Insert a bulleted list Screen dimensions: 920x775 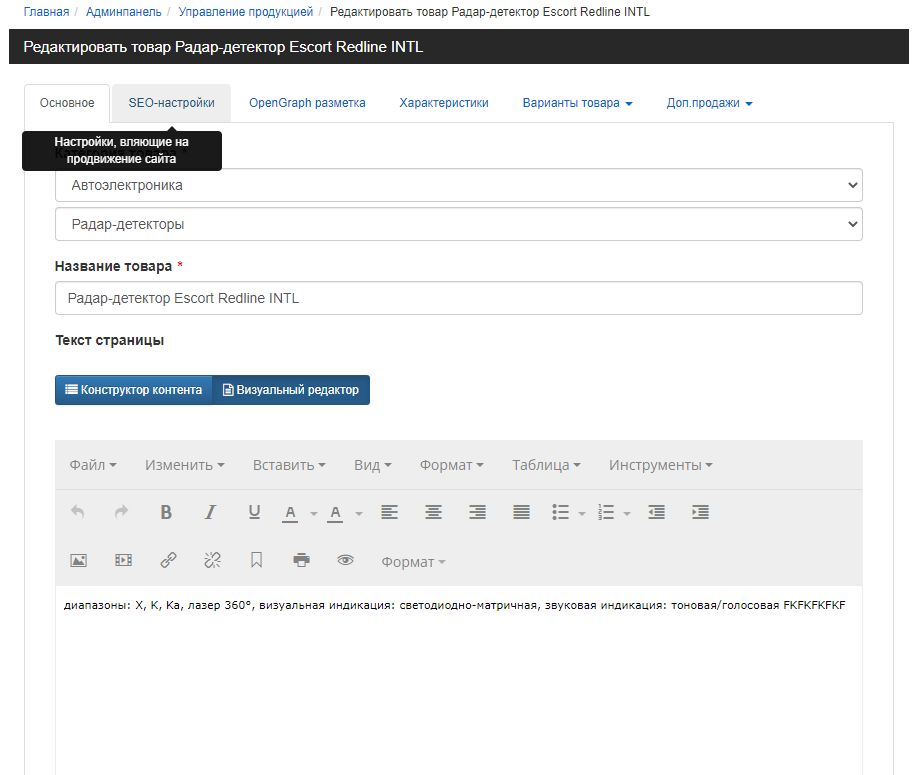[560, 512]
